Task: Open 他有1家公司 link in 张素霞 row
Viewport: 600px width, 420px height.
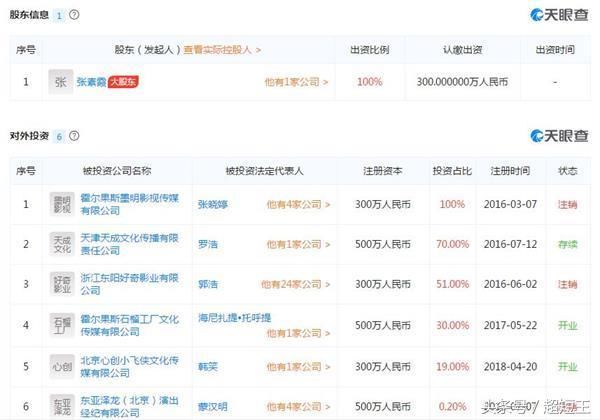Action: tap(296, 82)
